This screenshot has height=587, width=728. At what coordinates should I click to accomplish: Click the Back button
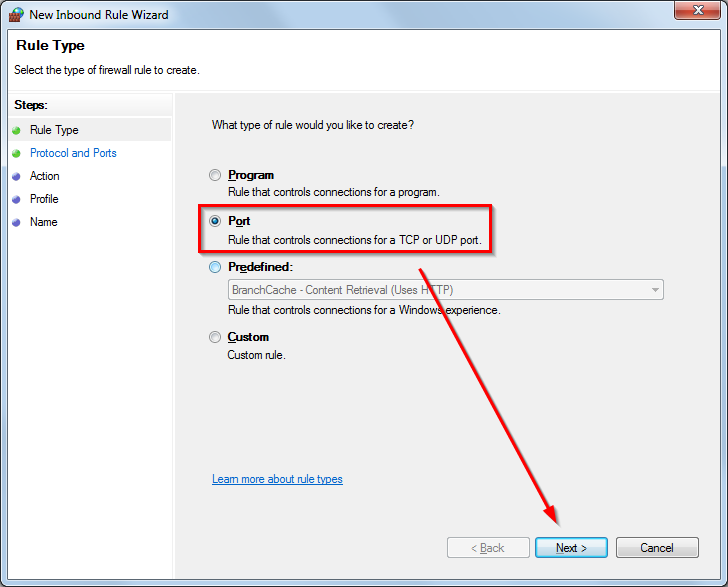pos(487,548)
